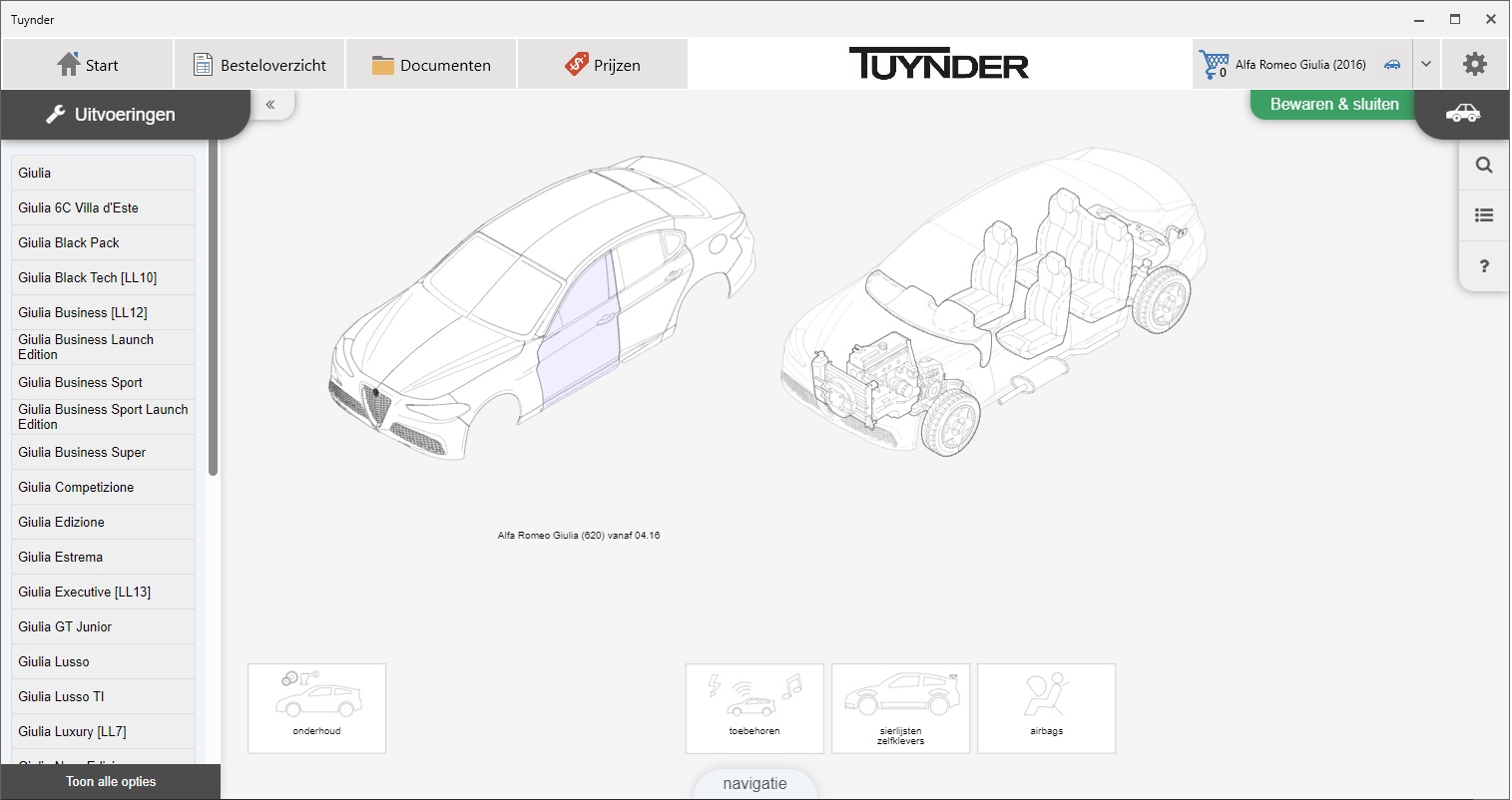Select Giulia Business Launch Edition
Screen dimensions: 1512x800
(x=103, y=347)
